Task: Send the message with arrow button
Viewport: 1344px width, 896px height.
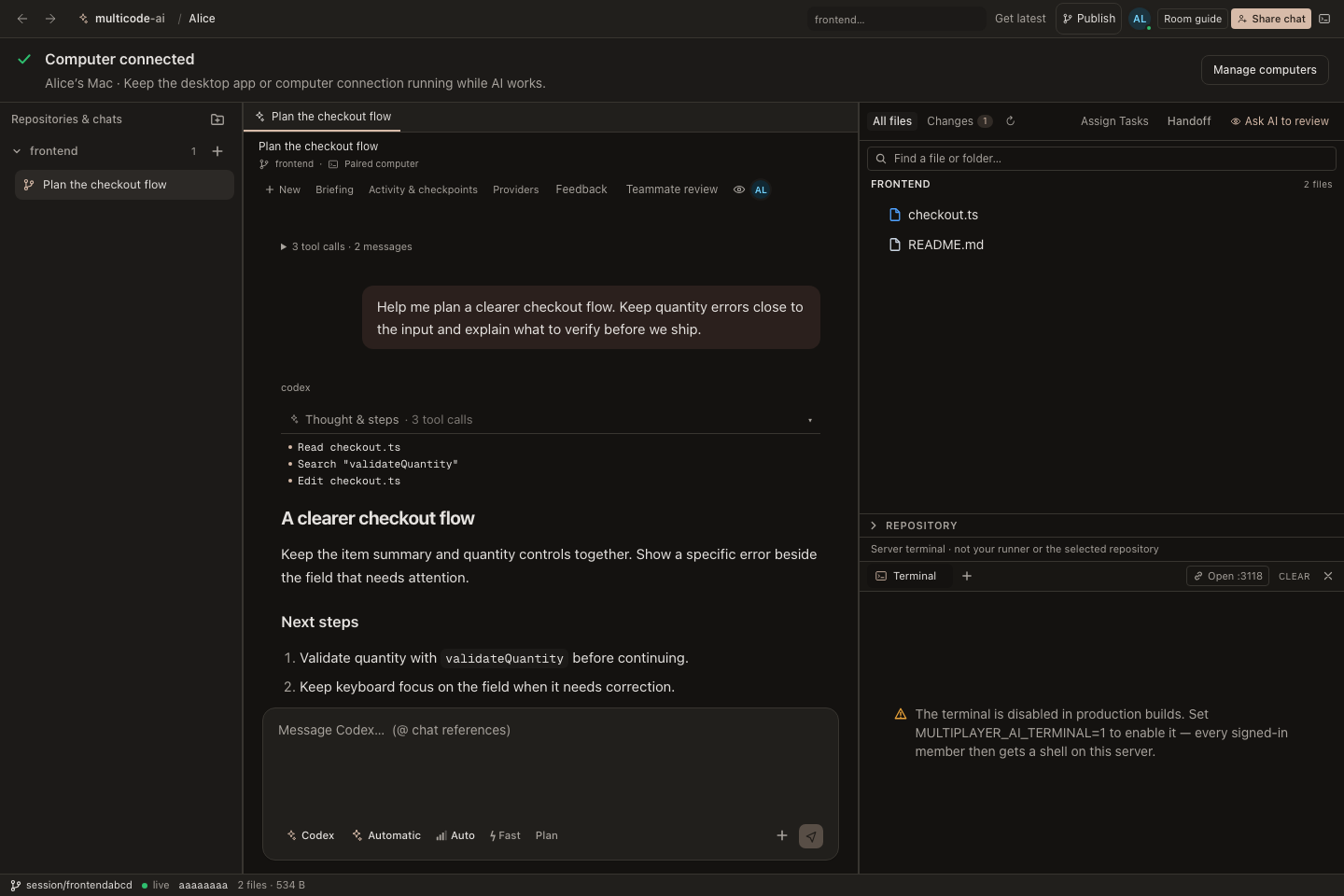Action: click(x=811, y=836)
